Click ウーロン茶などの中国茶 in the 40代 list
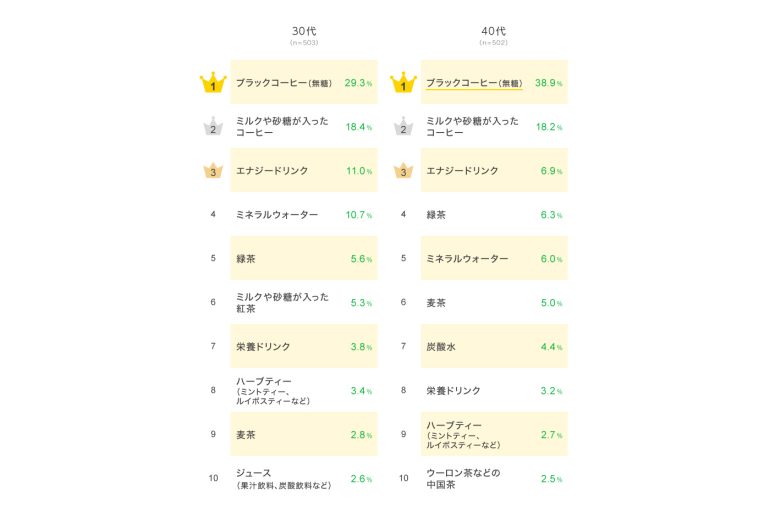 463,478
